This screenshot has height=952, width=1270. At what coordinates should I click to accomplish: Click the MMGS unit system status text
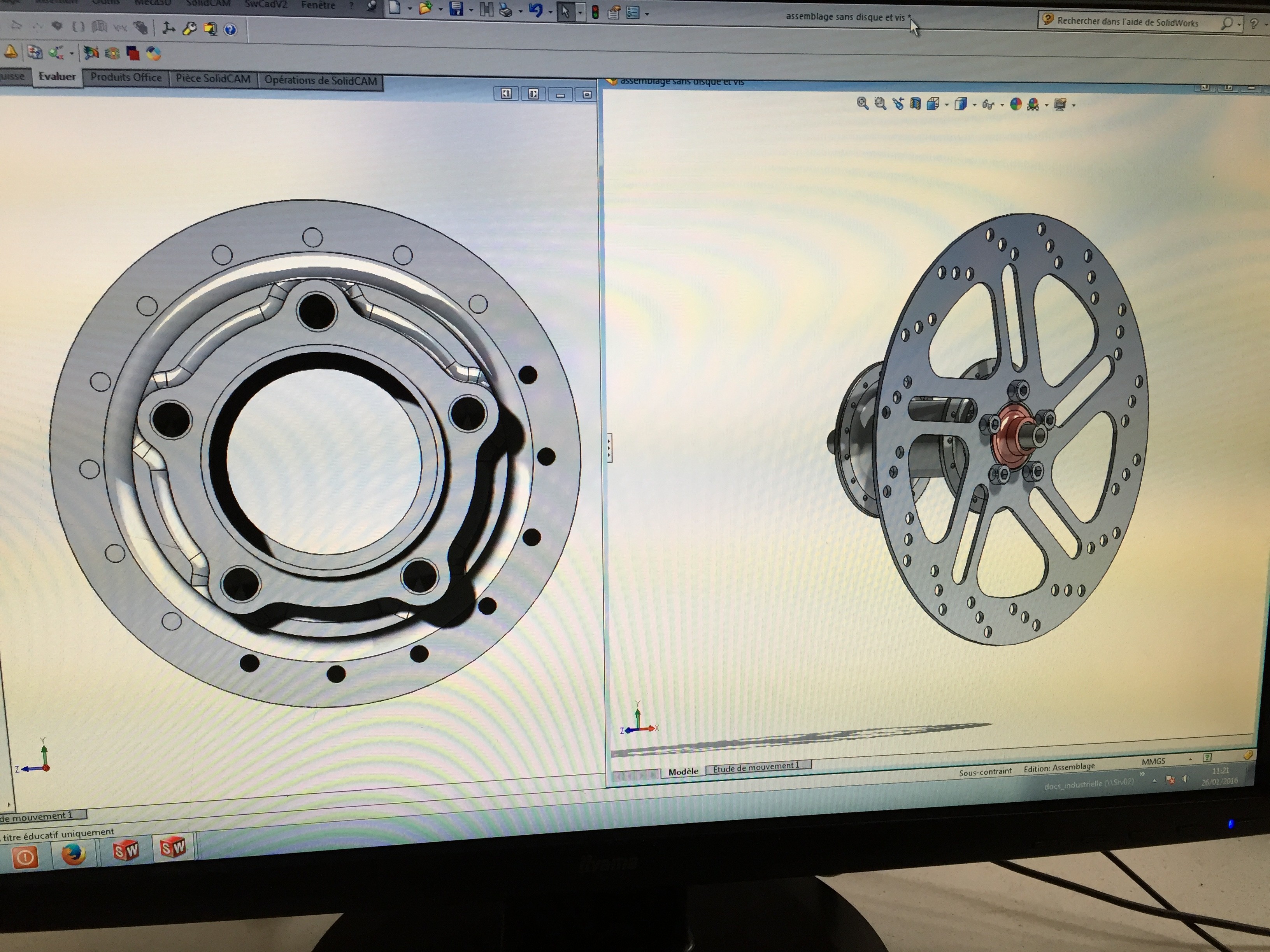click(1153, 761)
